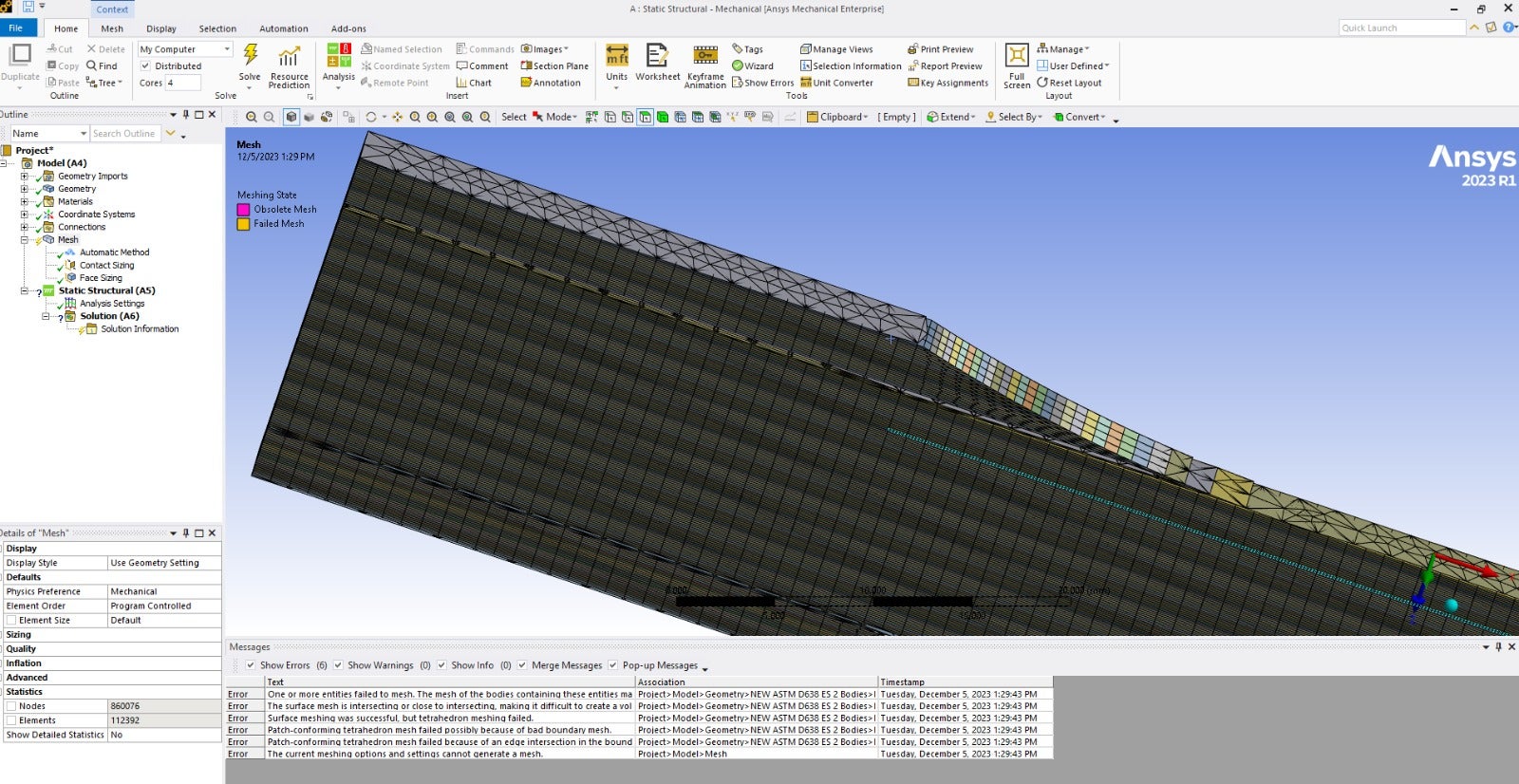The image size is (1519, 784).
Task: Toggle Show Info checkbox
Action: pos(441,665)
